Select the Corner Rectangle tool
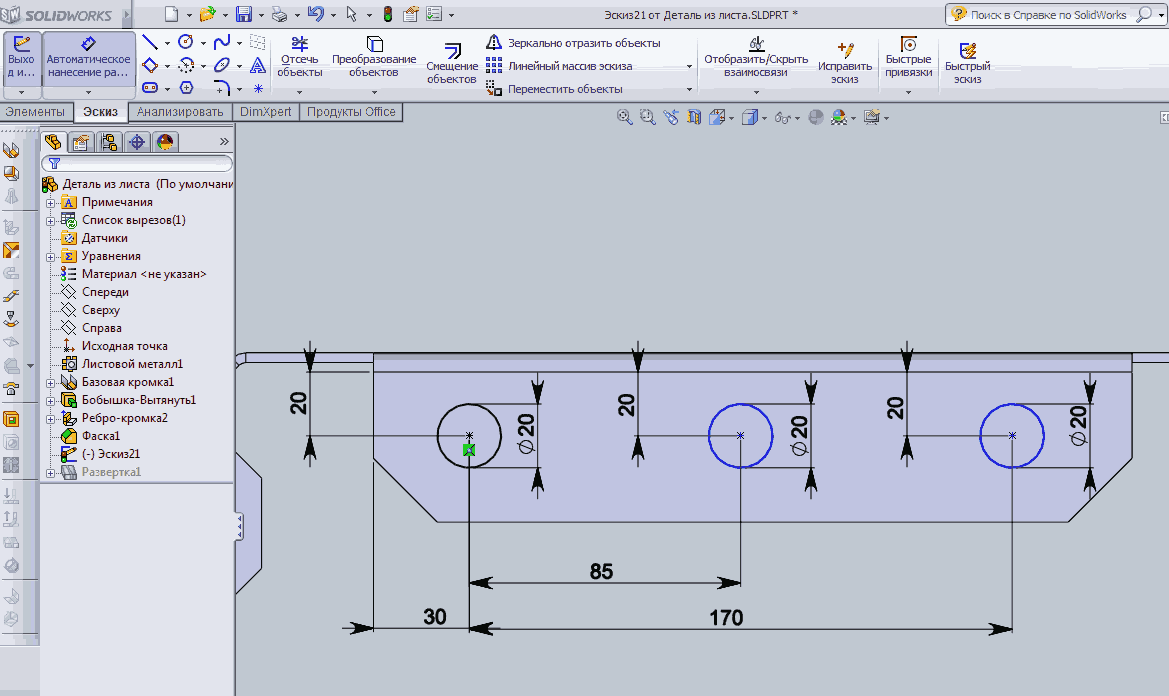1169x696 pixels. tap(150, 66)
